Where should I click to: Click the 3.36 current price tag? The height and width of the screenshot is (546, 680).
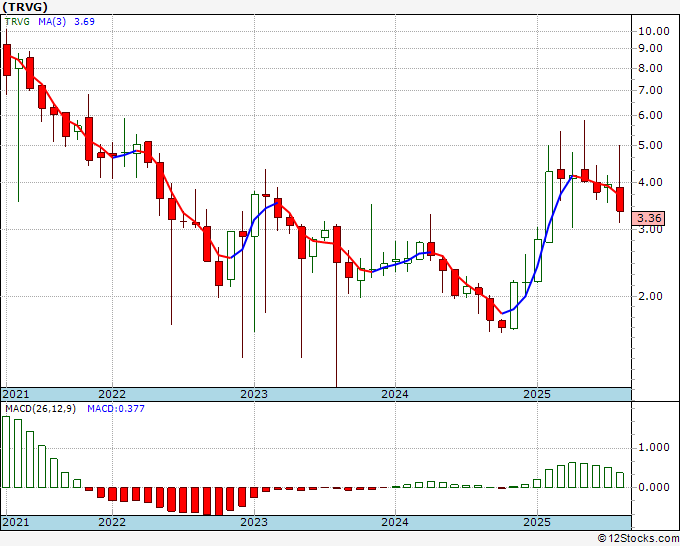(x=648, y=218)
